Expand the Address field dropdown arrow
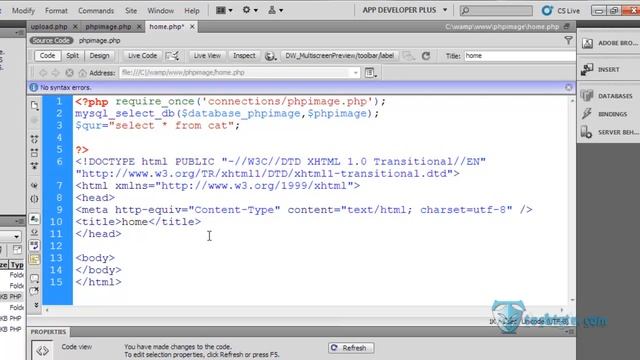 356,73
